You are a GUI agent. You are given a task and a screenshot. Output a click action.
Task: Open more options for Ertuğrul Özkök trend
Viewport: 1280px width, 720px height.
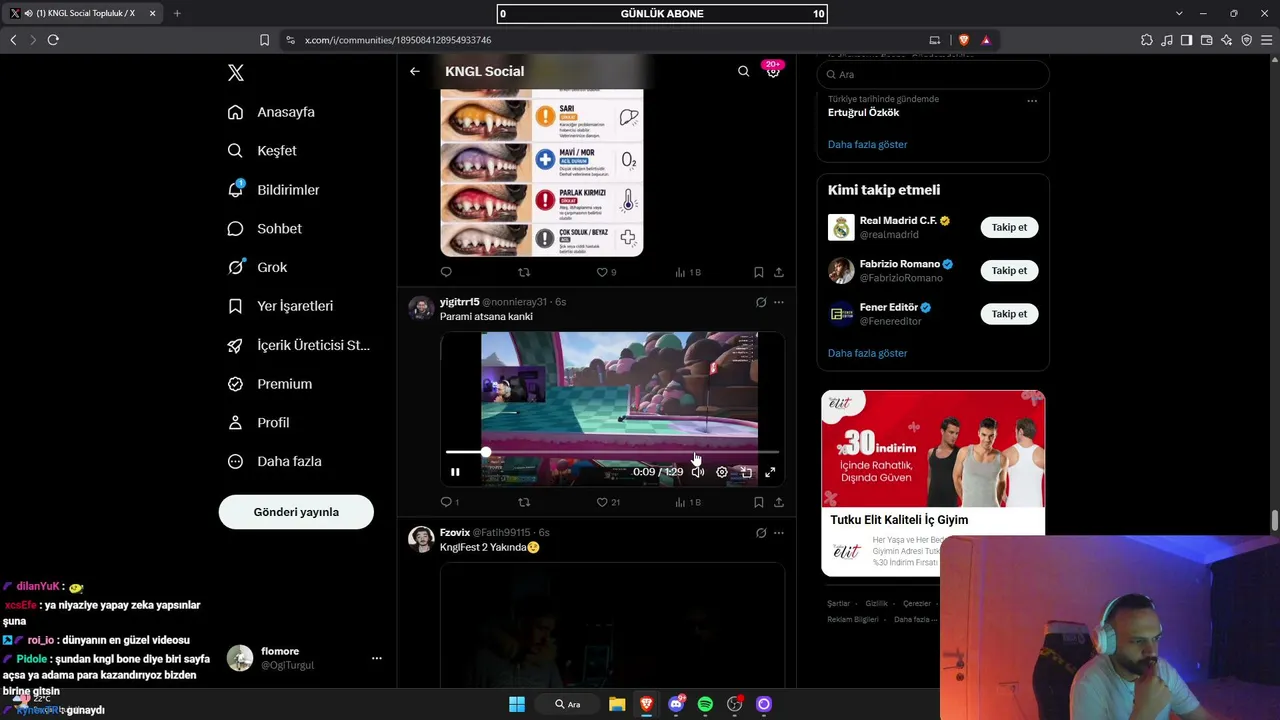[x=1032, y=101]
